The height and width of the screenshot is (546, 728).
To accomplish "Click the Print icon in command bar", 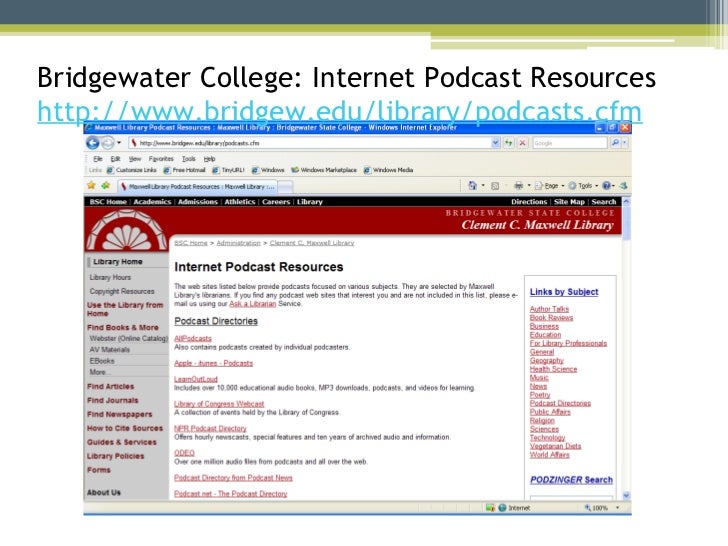I will tap(519, 186).
